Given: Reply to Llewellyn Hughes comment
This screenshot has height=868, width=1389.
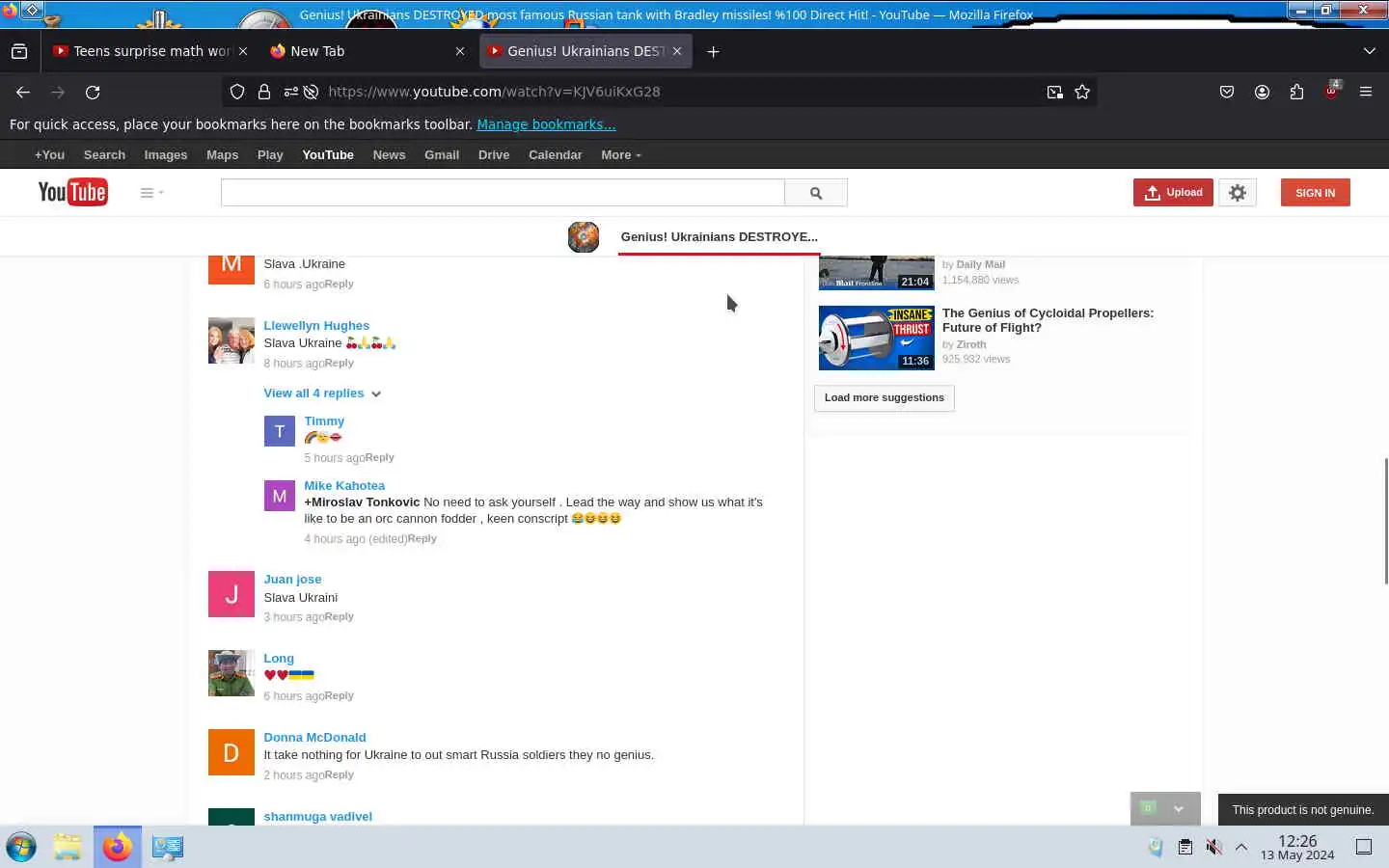Looking at the screenshot, I should pos(340,364).
